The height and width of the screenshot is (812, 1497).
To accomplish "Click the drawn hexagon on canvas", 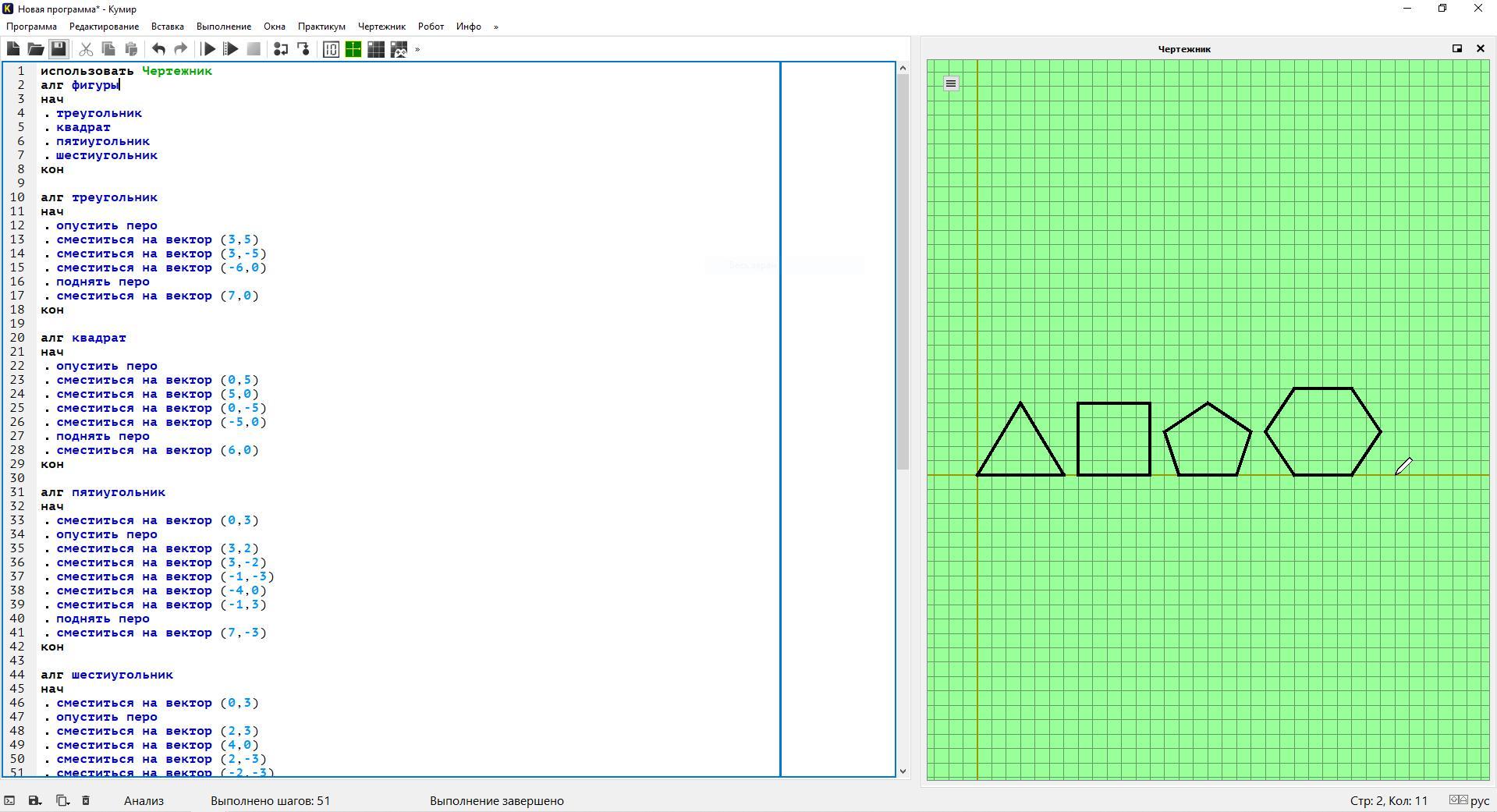I will [x=1323, y=431].
